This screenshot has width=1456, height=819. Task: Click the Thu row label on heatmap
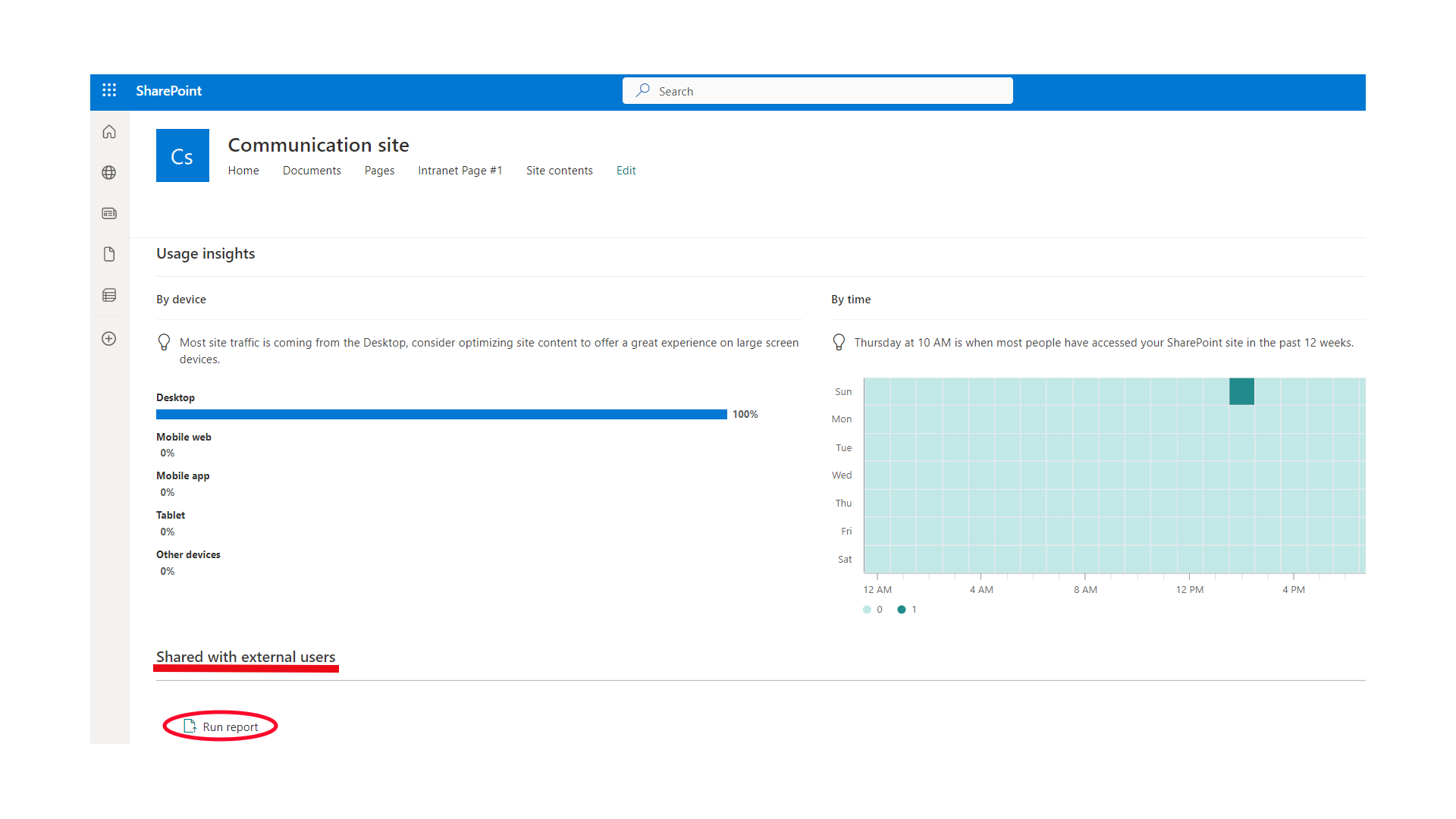[844, 504]
